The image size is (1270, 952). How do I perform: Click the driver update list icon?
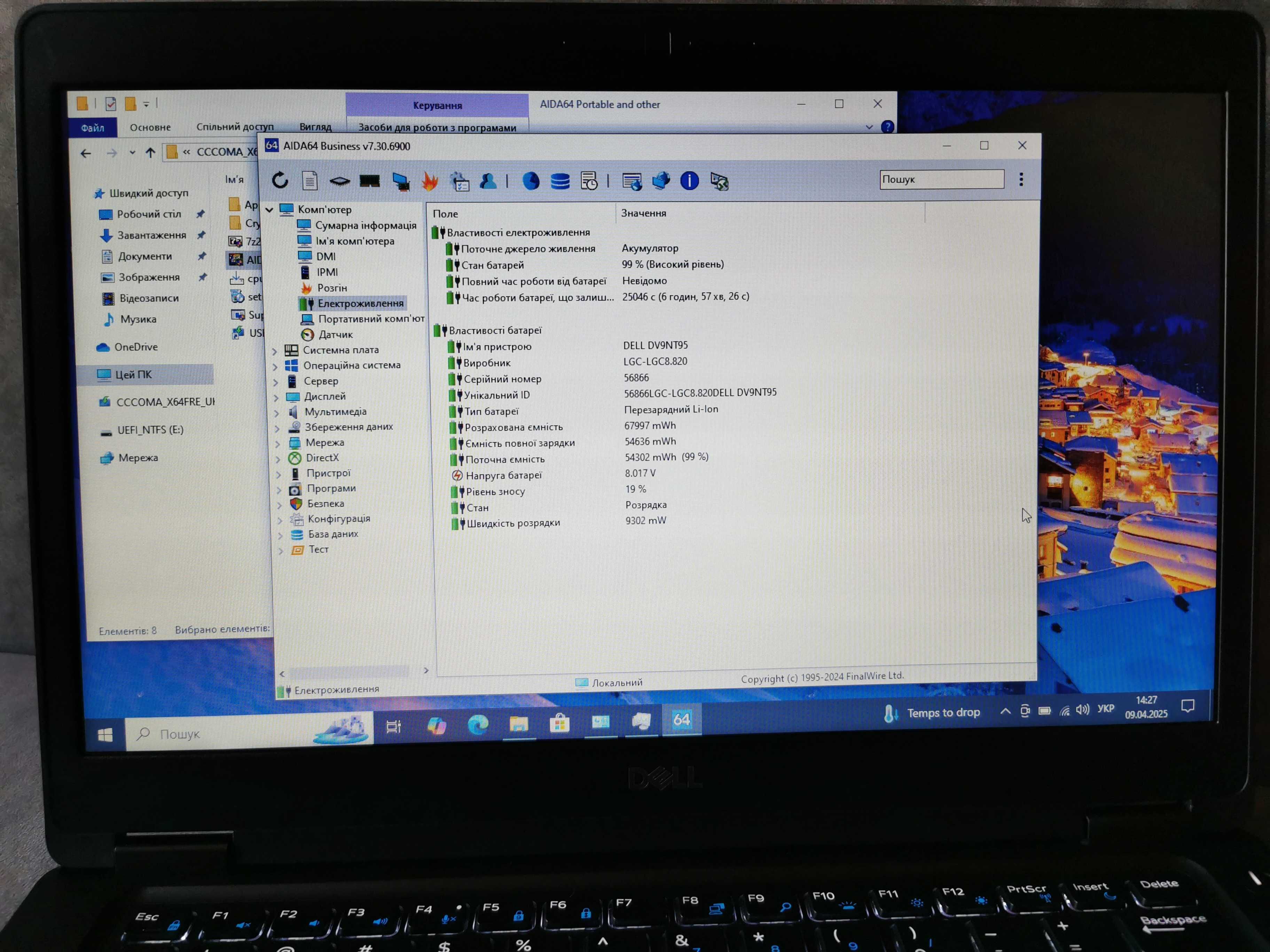(632, 181)
